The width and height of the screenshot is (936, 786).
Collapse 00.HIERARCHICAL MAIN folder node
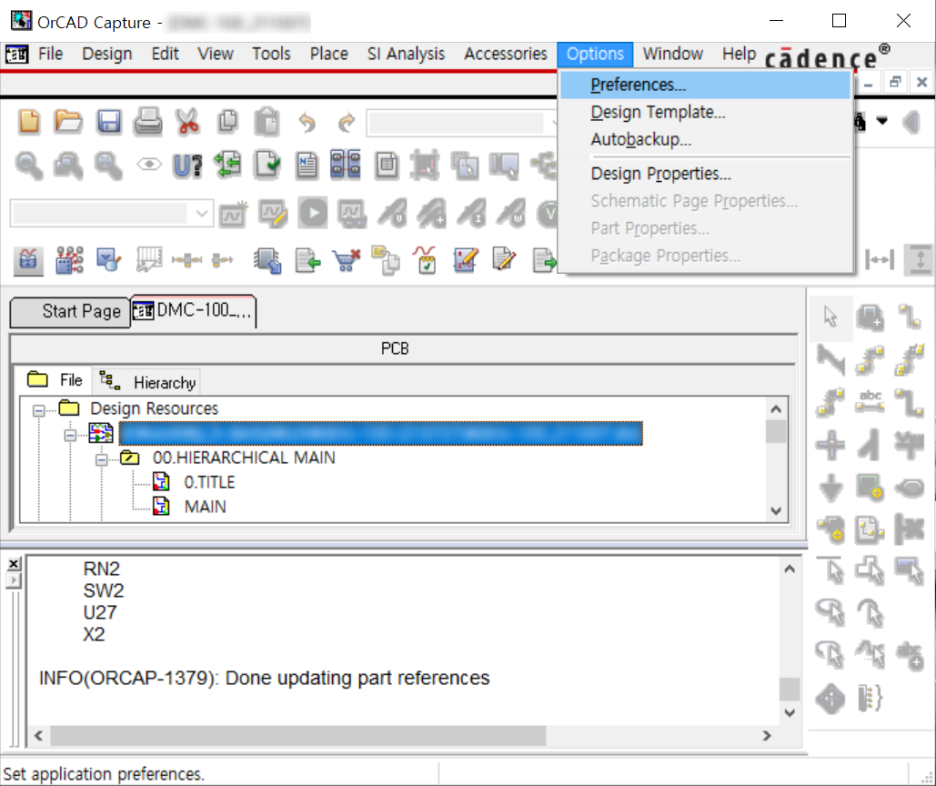pyautogui.click(x=101, y=460)
